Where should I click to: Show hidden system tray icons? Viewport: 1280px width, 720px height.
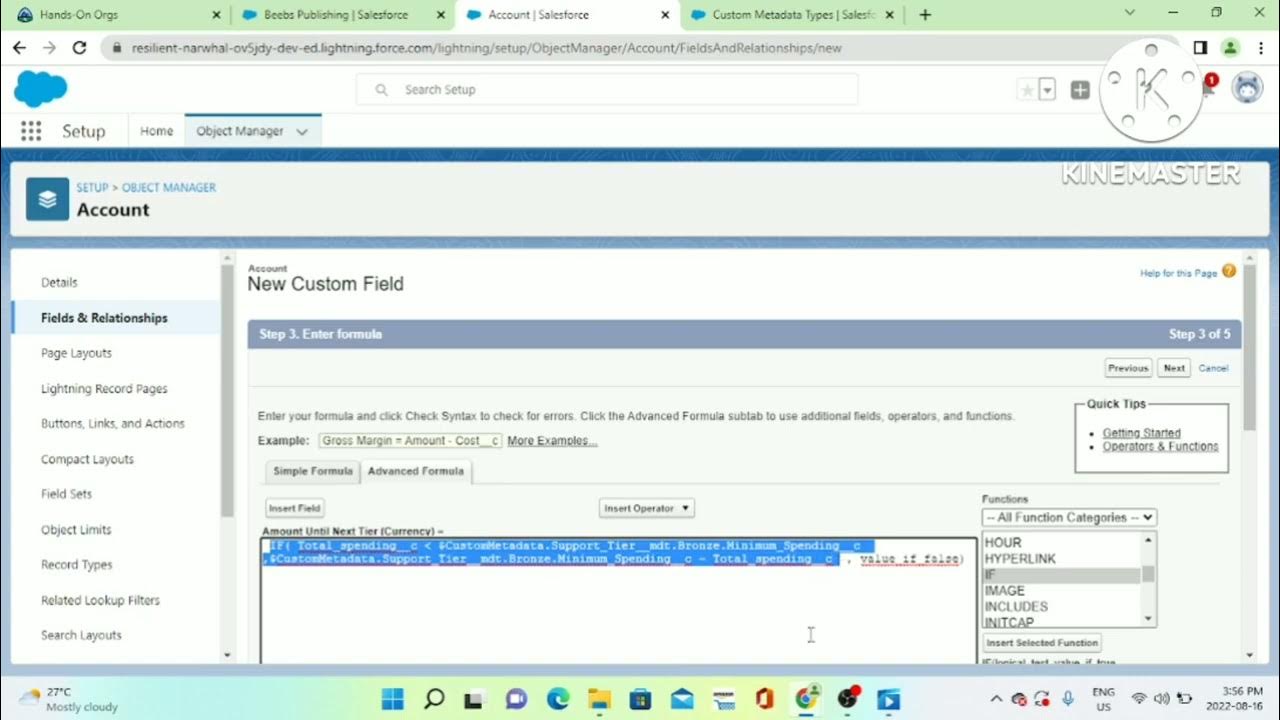(x=996, y=698)
